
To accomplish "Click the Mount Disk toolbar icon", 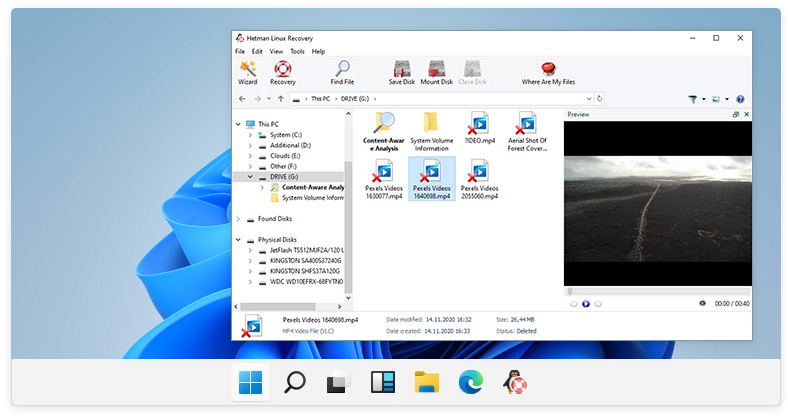I will 437,69.
